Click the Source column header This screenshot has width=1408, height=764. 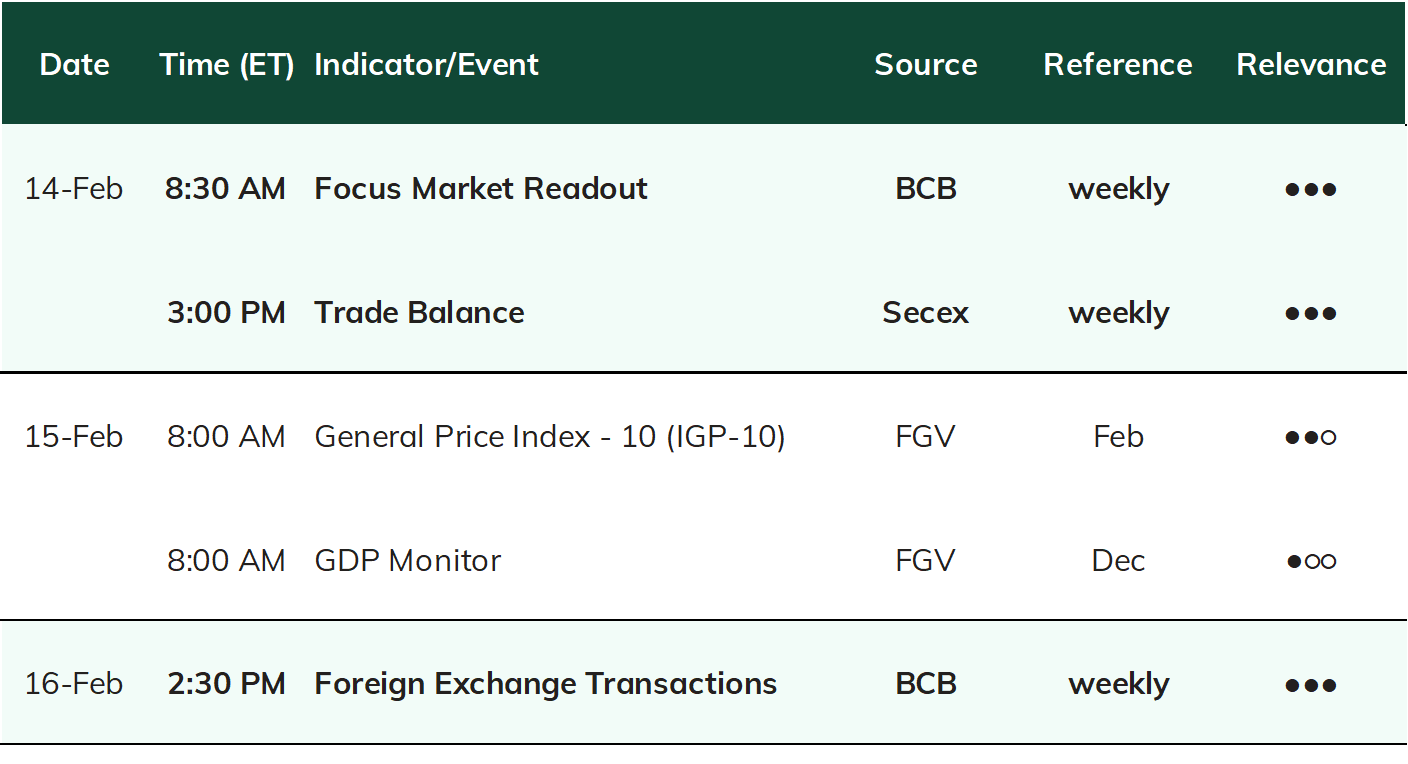pyautogui.click(x=926, y=64)
